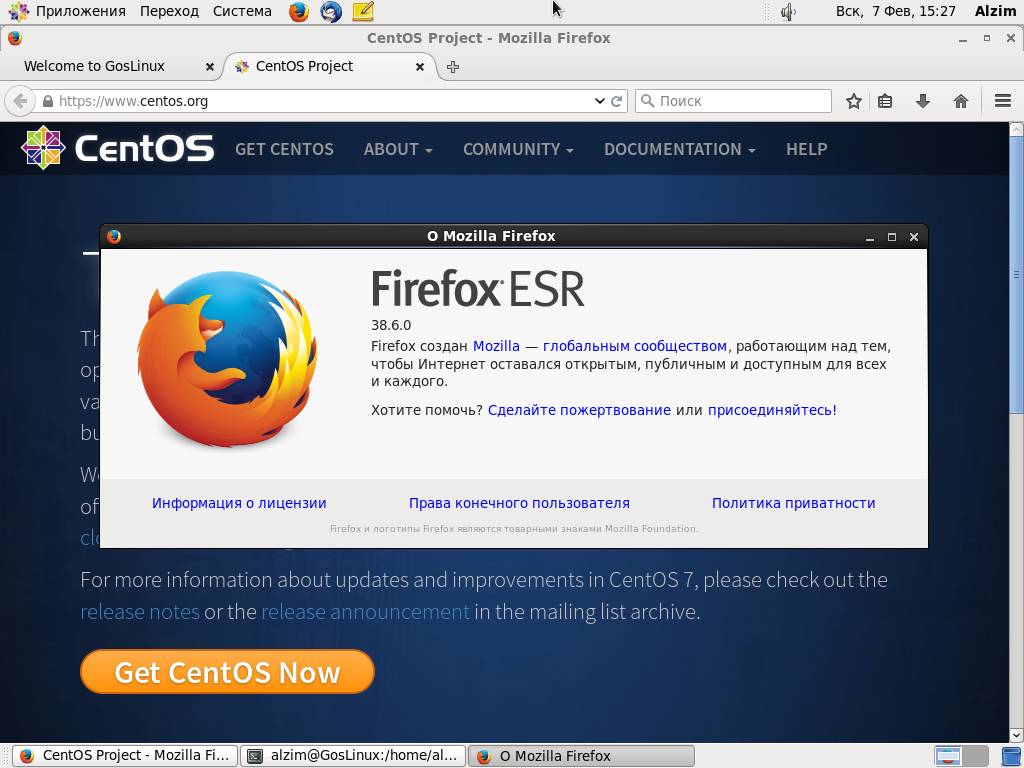Select О Mozilla Firefox taskbar button
This screenshot has height=768, width=1024.
click(581, 756)
